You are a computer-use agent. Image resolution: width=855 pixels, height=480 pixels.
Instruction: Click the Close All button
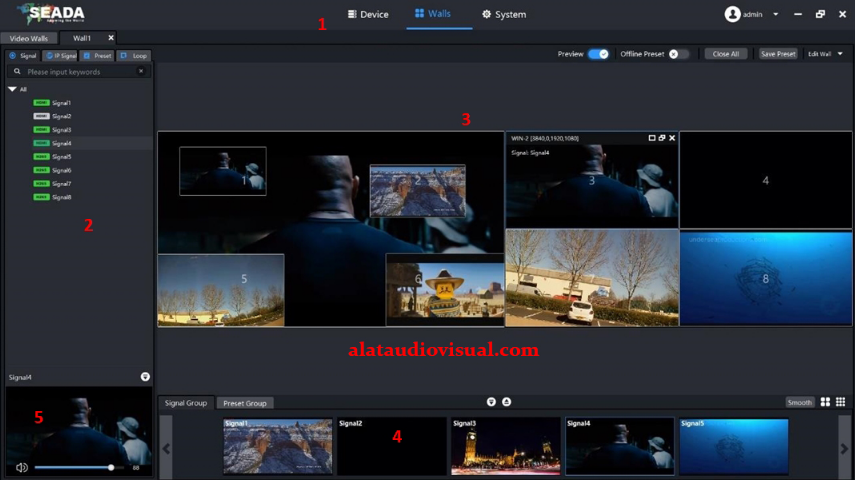click(725, 54)
